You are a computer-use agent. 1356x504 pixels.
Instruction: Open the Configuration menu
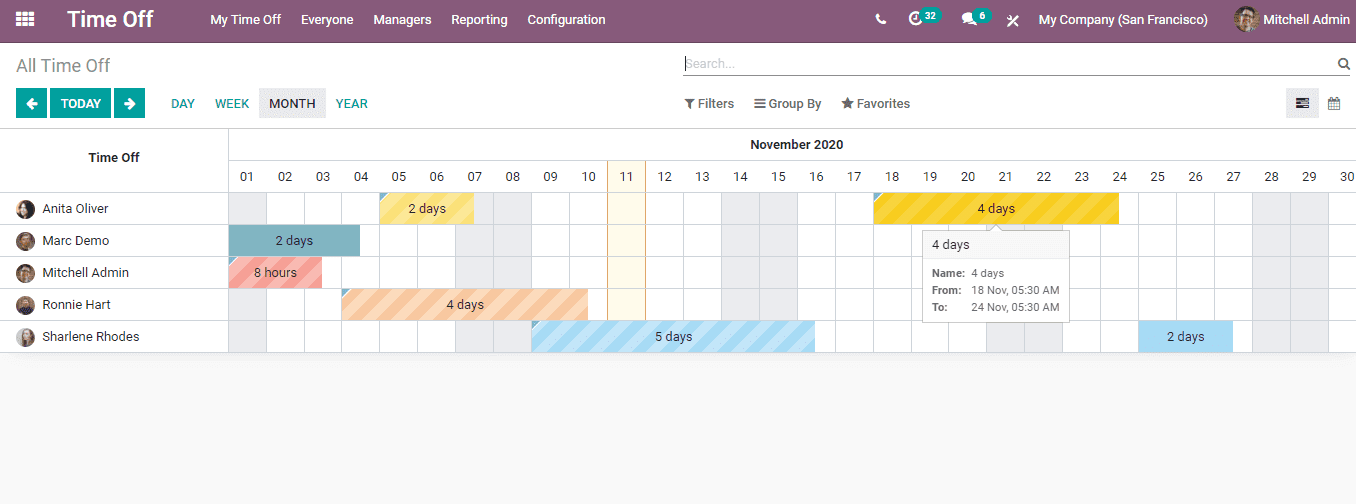click(566, 19)
